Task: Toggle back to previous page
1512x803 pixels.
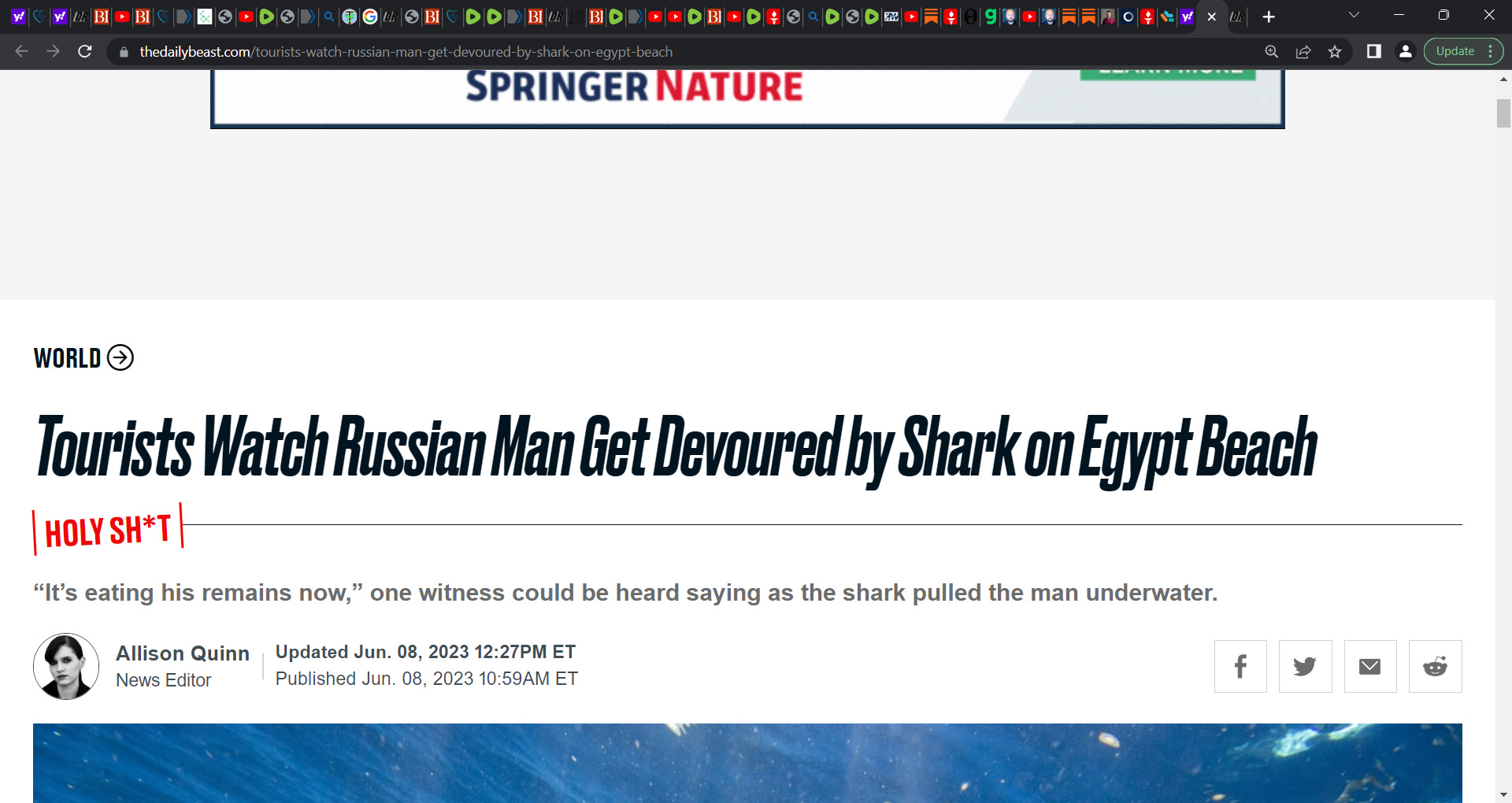Action: click(x=20, y=51)
